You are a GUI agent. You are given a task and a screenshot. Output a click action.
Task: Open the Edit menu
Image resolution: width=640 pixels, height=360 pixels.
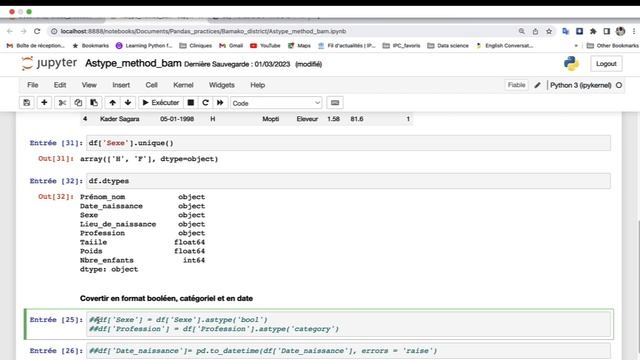point(60,85)
